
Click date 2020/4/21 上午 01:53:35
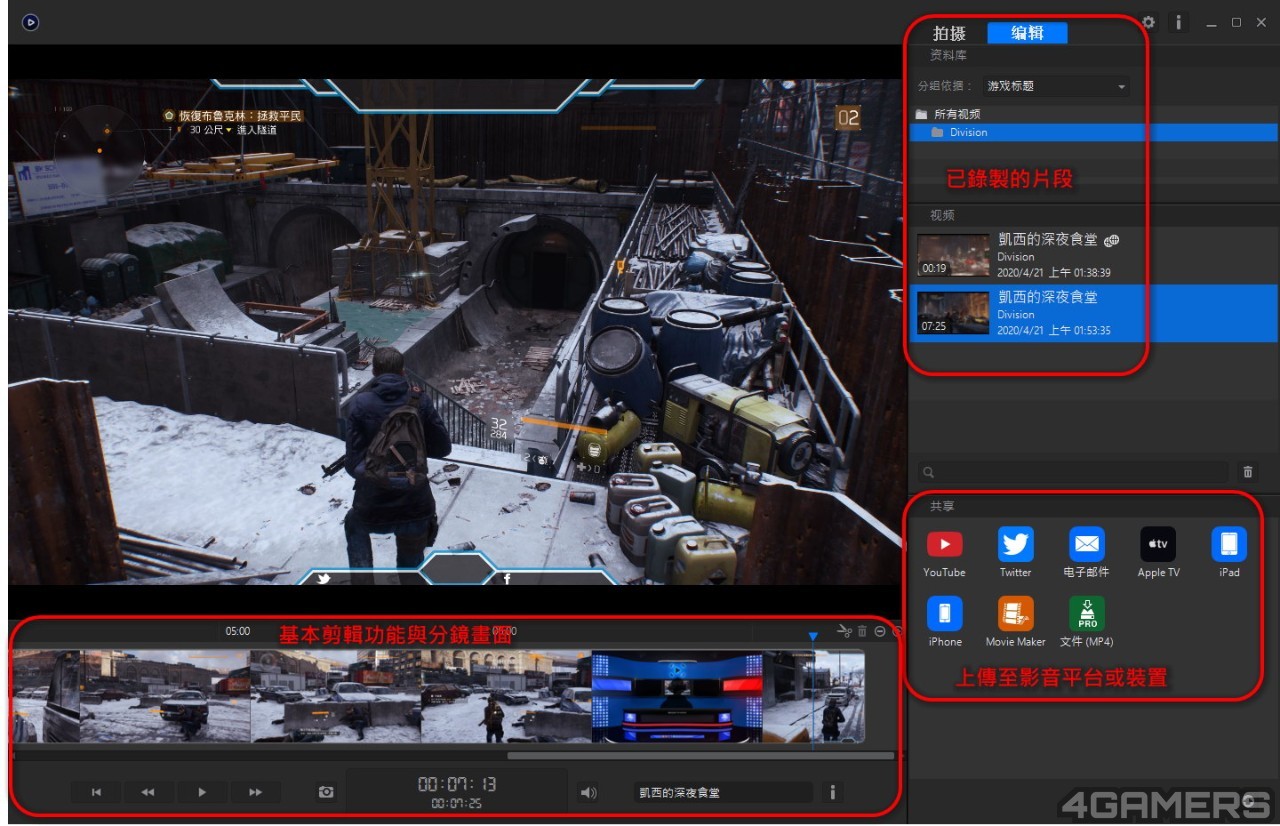point(1054,330)
